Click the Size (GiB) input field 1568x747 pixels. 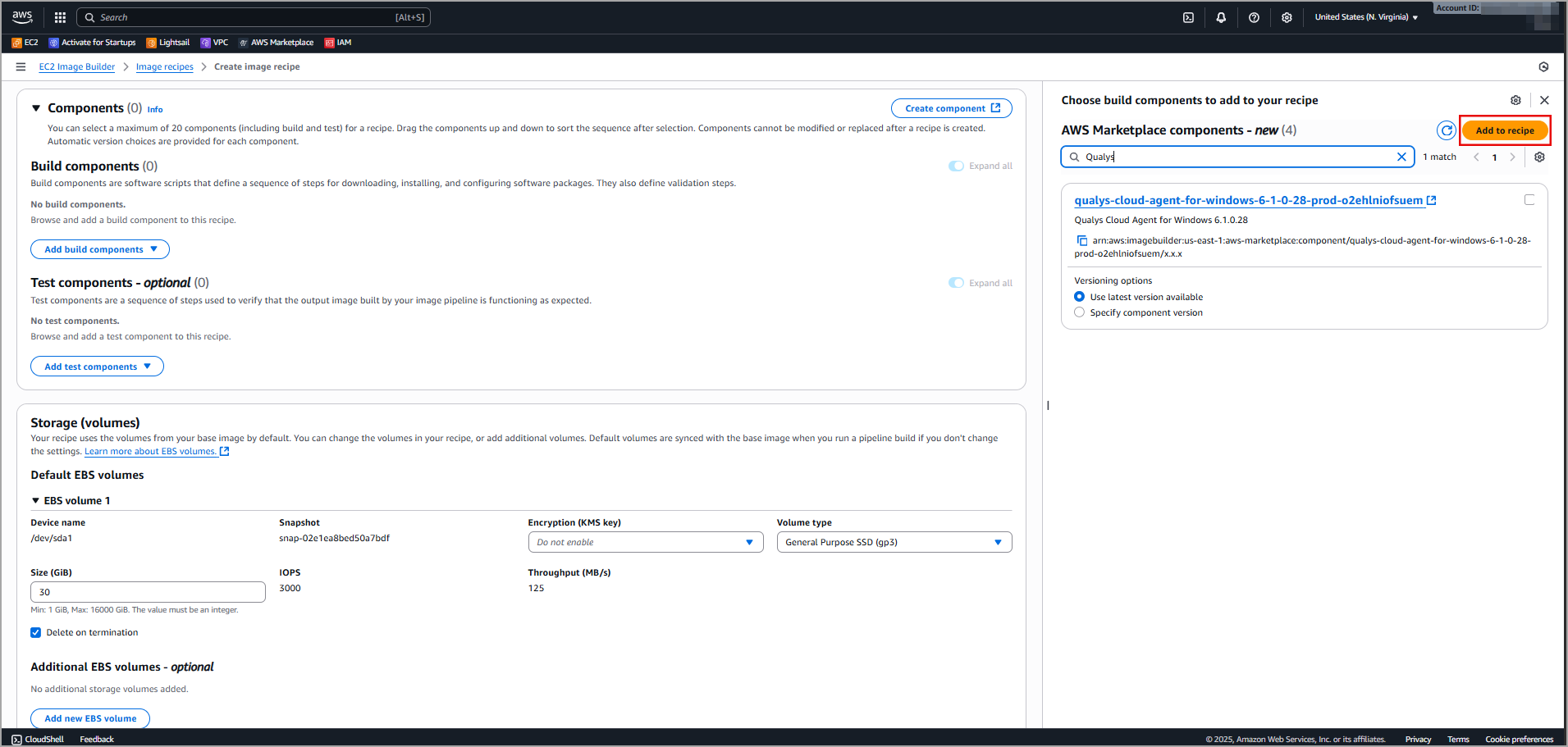[148, 592]
